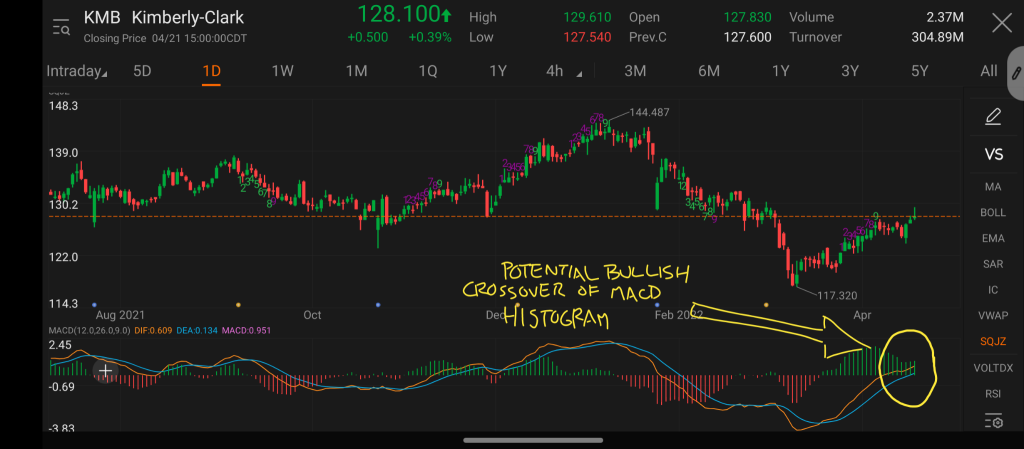This screenshot has height=449, width=1024.
Task: Tap the orange event dot before Oct
Action: (238, 305)
